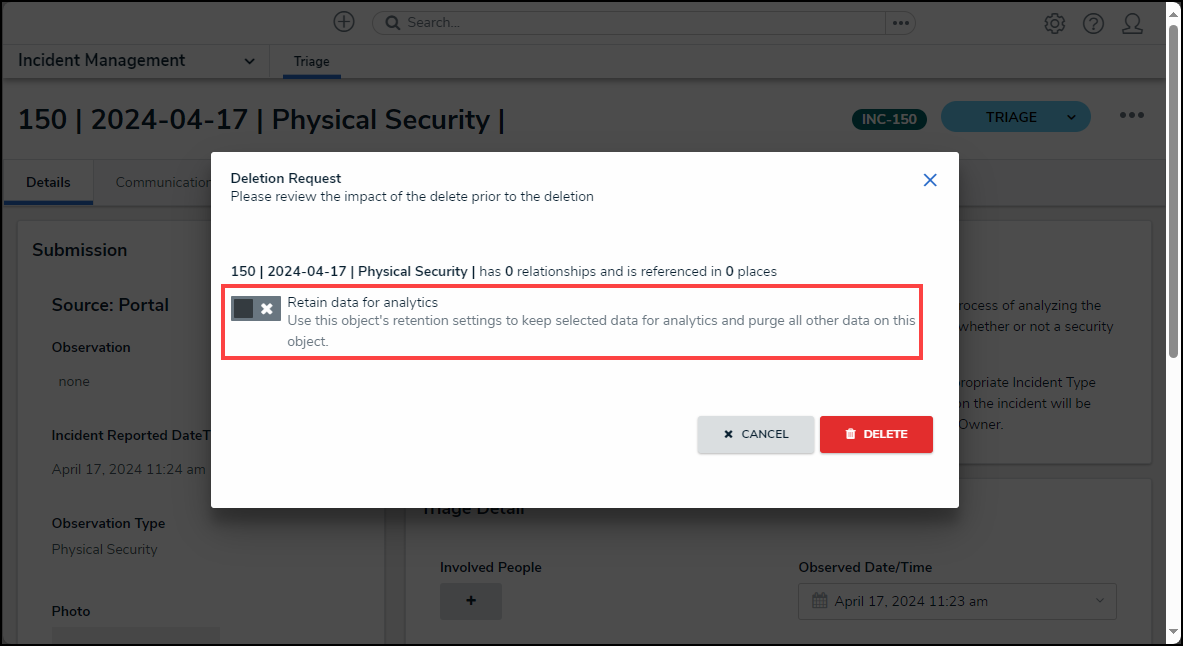Cancel the deletion request
This screenshot has width=1183, height=646.
point(755,434)
